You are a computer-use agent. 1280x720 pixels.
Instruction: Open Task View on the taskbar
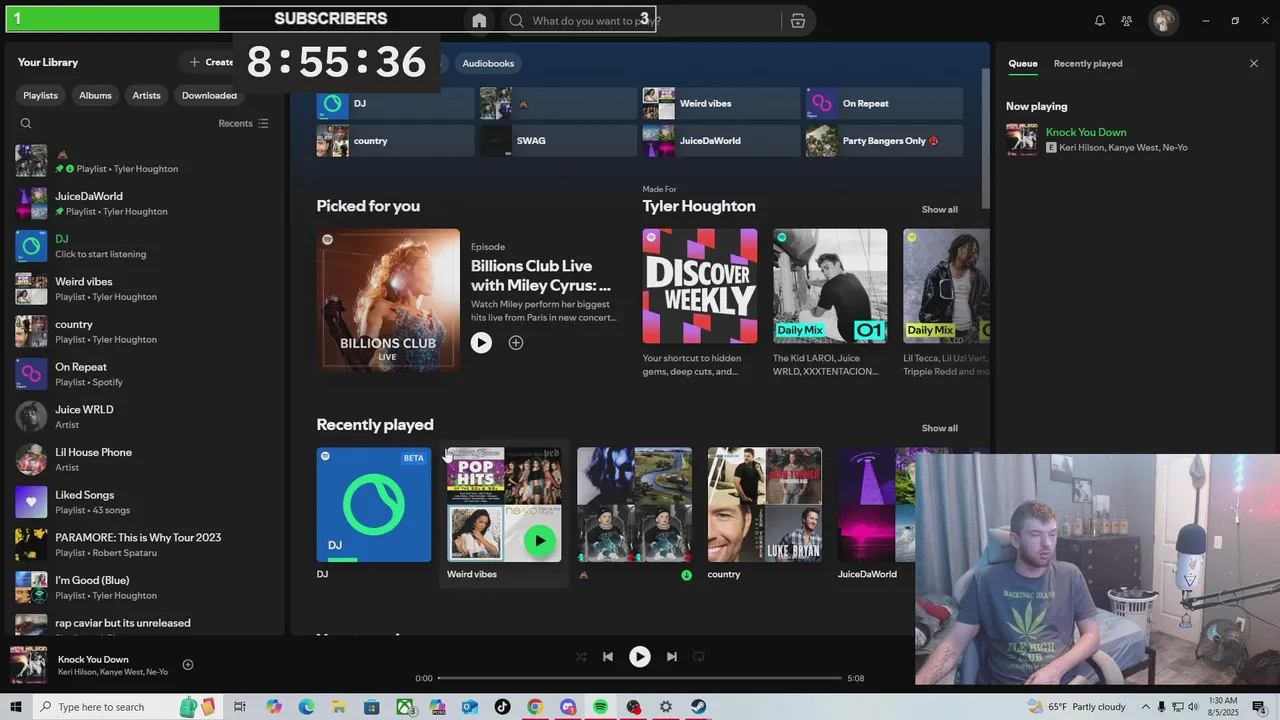[x=240, y=707]
